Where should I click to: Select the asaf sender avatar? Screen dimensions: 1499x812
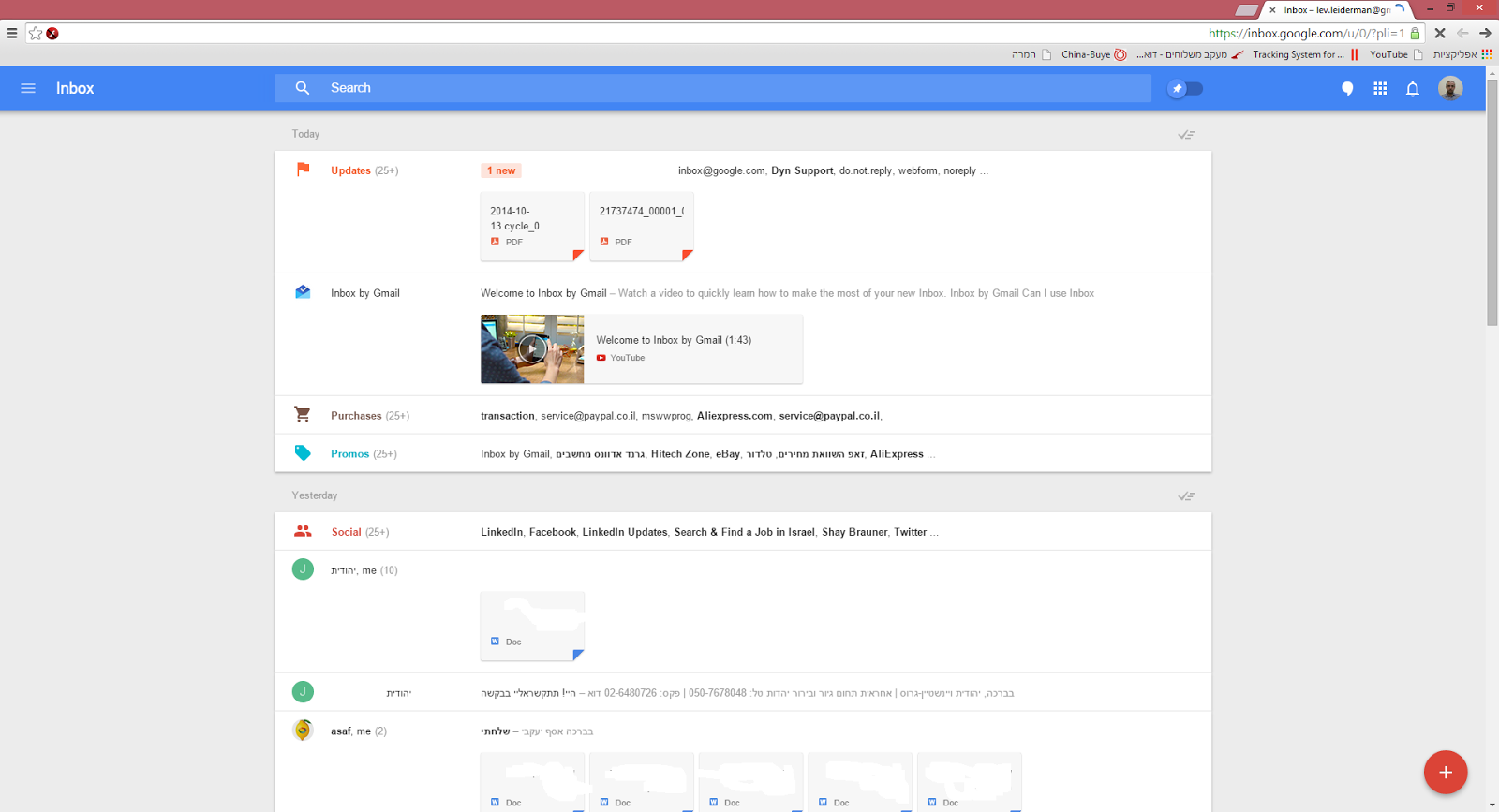point(303,730)
